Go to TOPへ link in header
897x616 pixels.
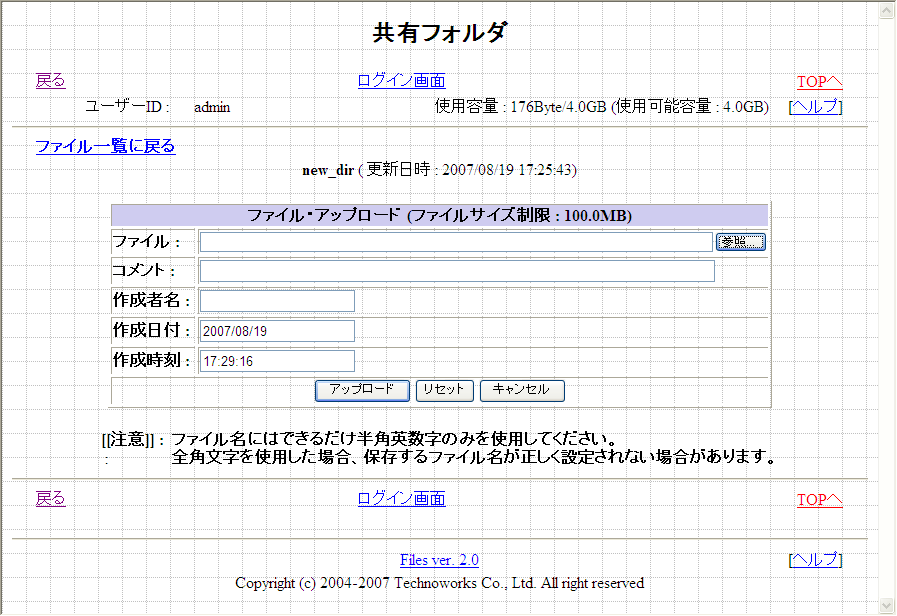point(819,82)
